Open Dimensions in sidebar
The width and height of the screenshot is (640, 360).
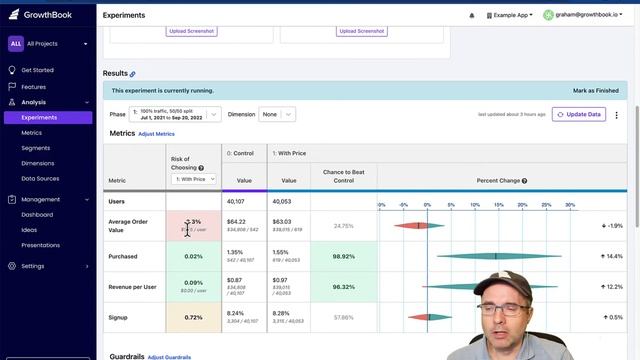pos(38,163)
